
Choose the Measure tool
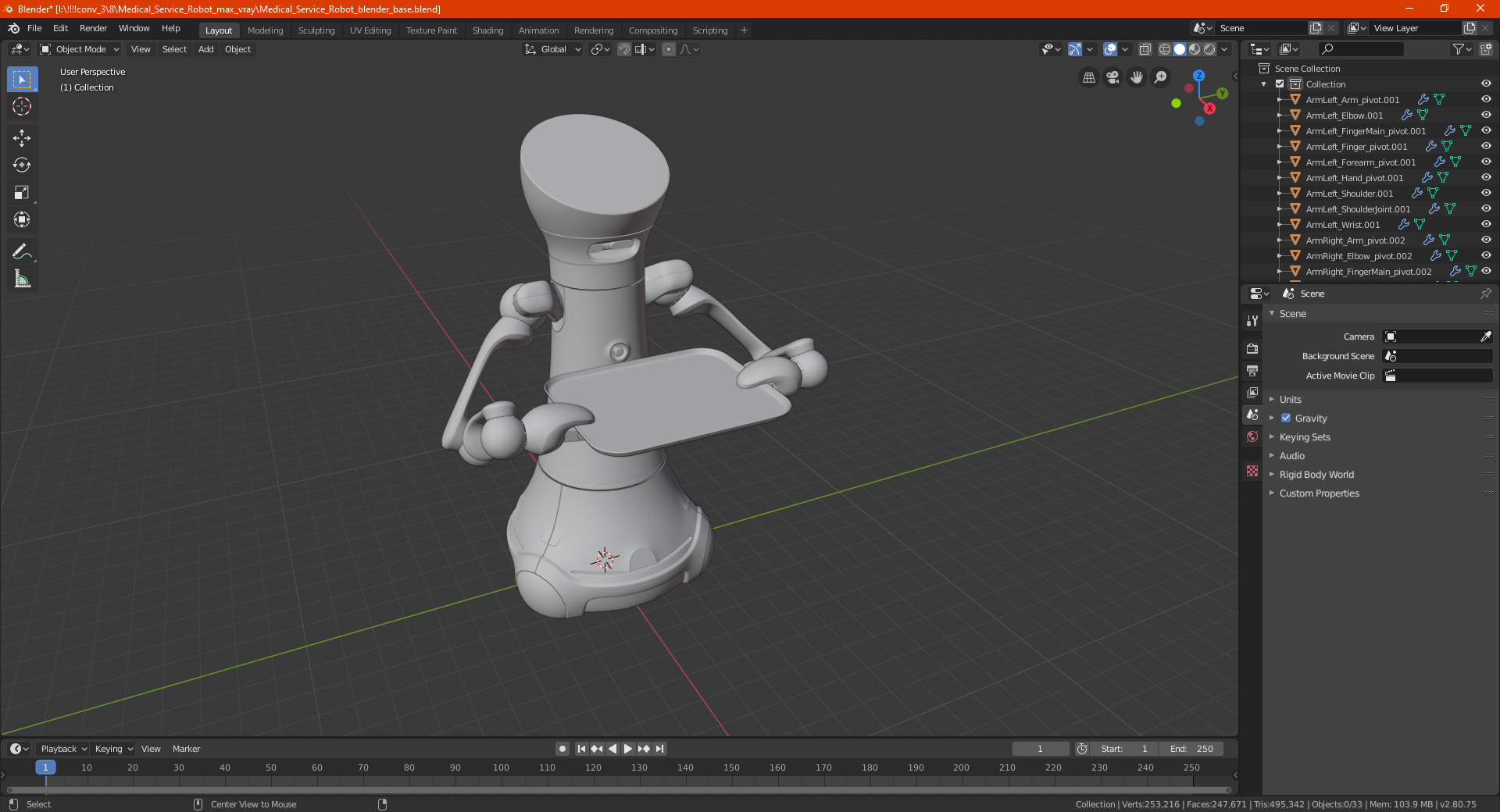[22, 279]
